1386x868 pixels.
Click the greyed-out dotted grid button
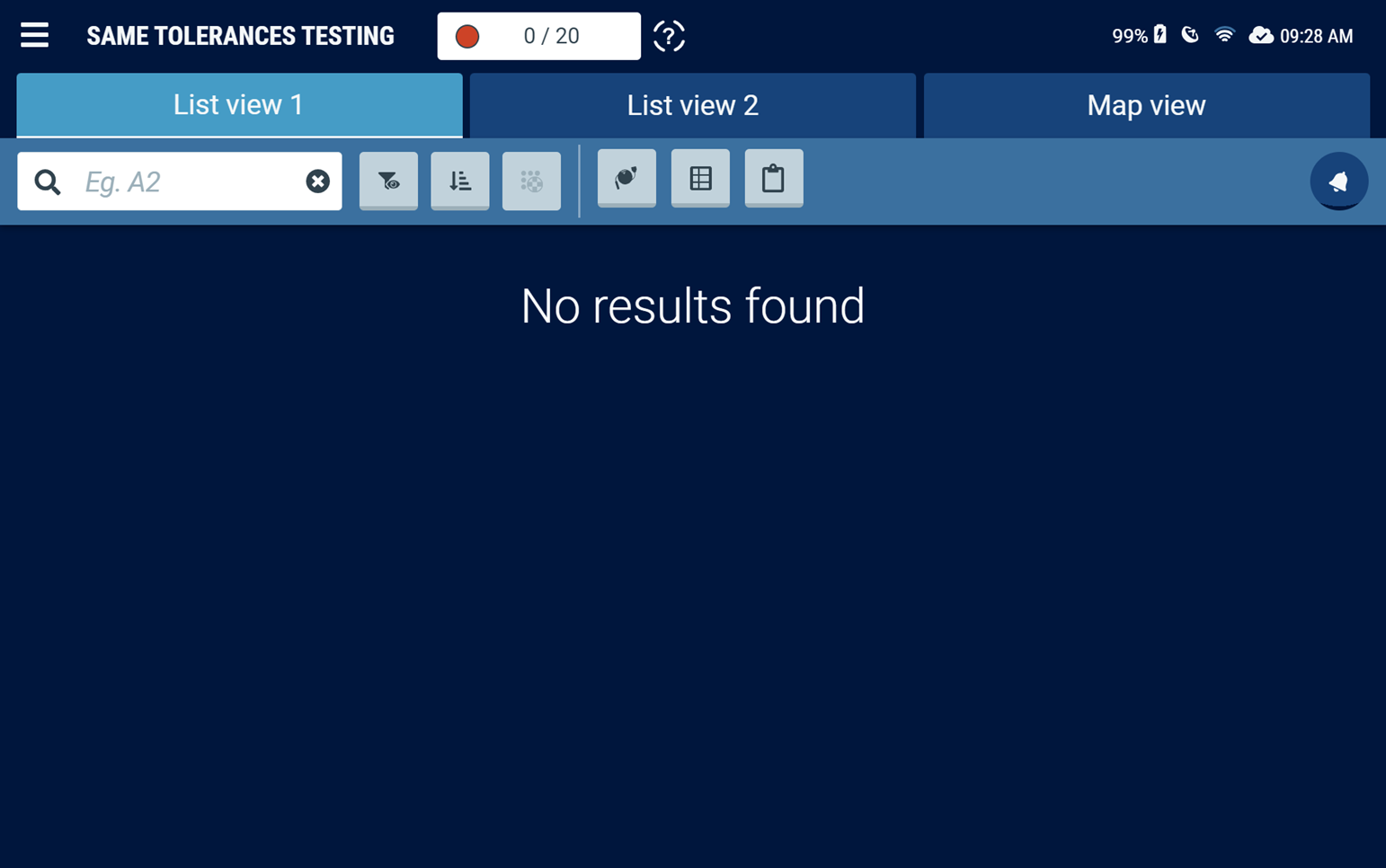click(531, 181)
